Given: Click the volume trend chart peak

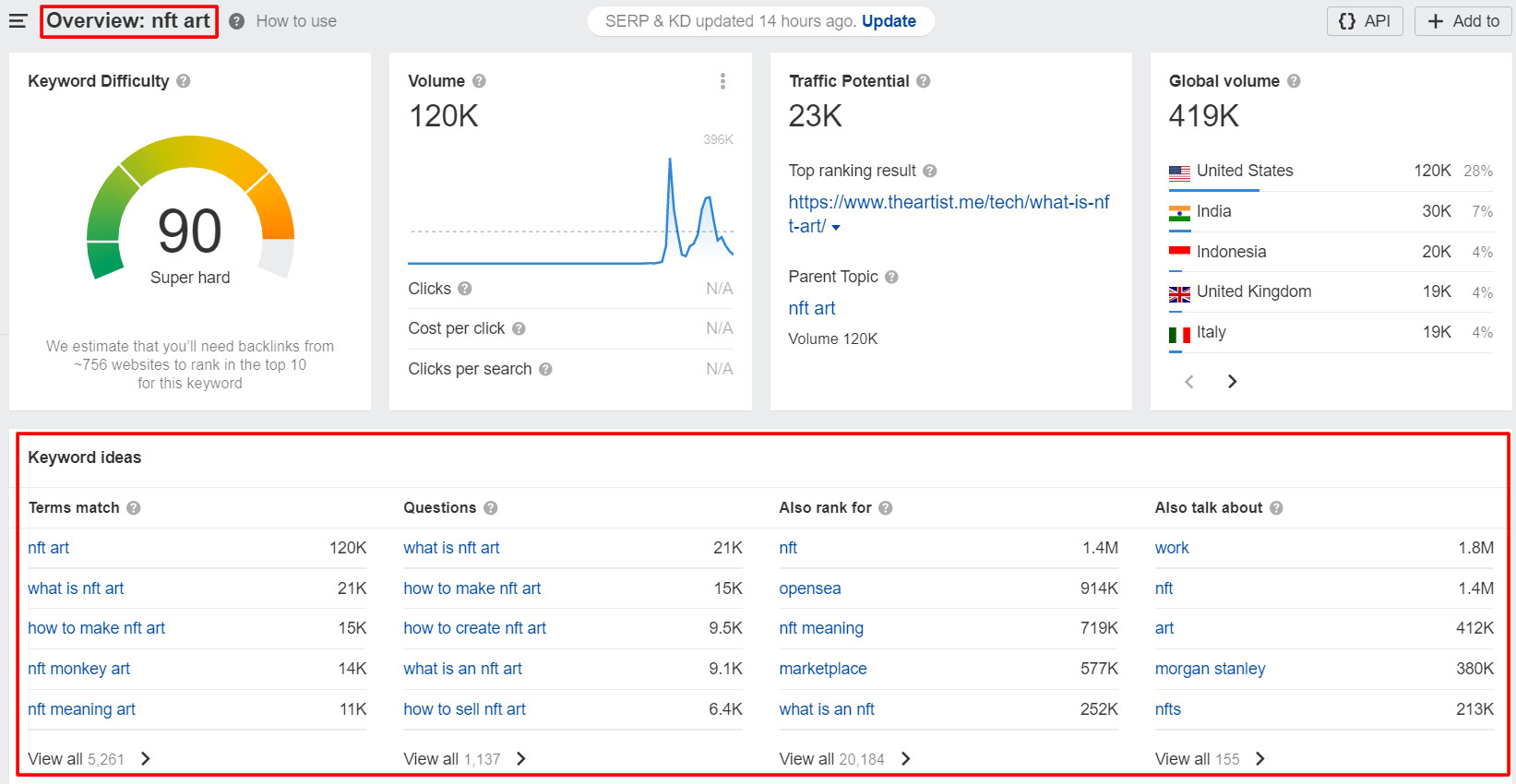Looking at the screenshot, I should (670, 161).
